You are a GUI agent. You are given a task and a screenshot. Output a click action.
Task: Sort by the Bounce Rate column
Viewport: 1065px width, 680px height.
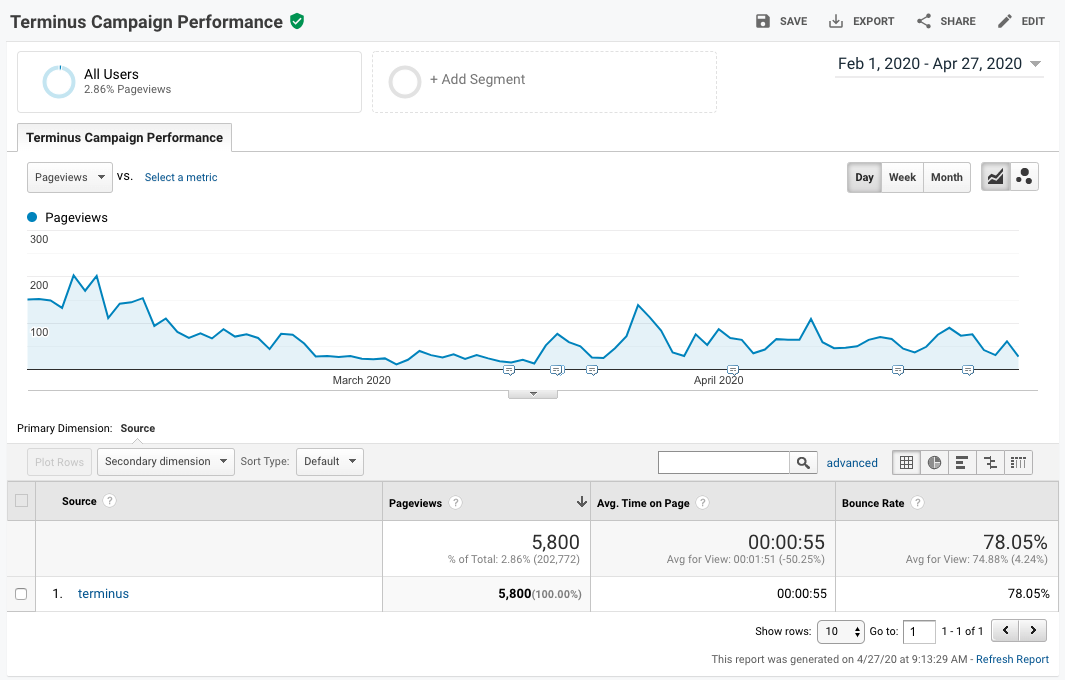pyautogui.click(x=873, y=503)
